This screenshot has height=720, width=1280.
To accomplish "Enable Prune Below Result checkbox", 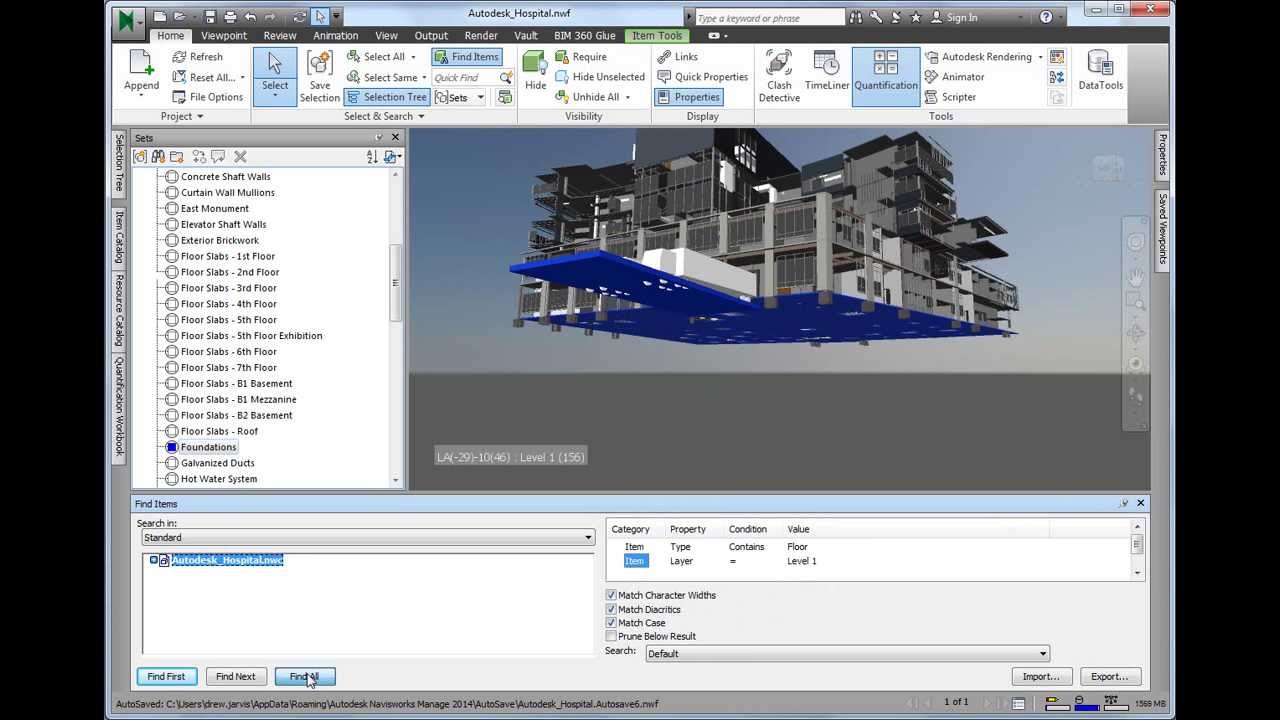I will tap(611, 636).
